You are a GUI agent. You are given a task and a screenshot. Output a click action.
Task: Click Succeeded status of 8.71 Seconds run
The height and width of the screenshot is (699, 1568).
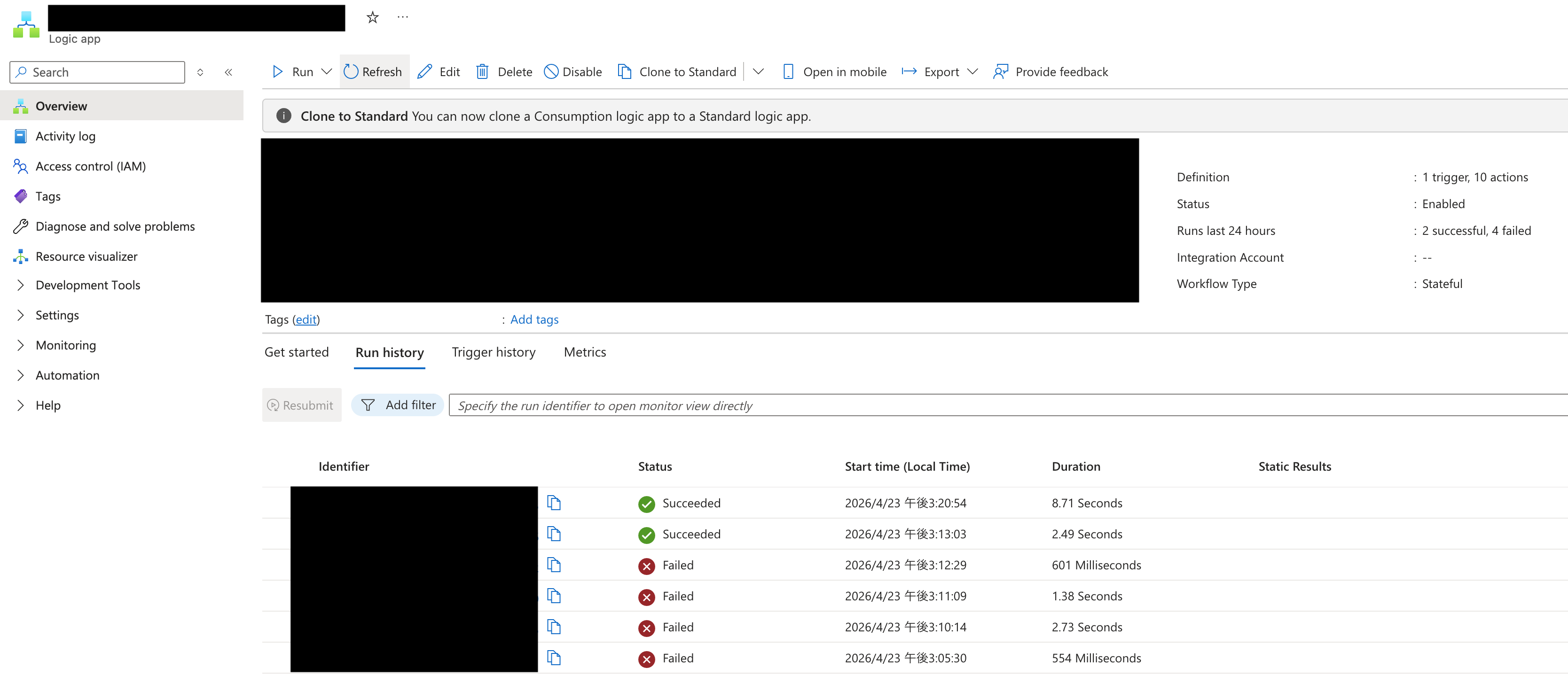679,503
